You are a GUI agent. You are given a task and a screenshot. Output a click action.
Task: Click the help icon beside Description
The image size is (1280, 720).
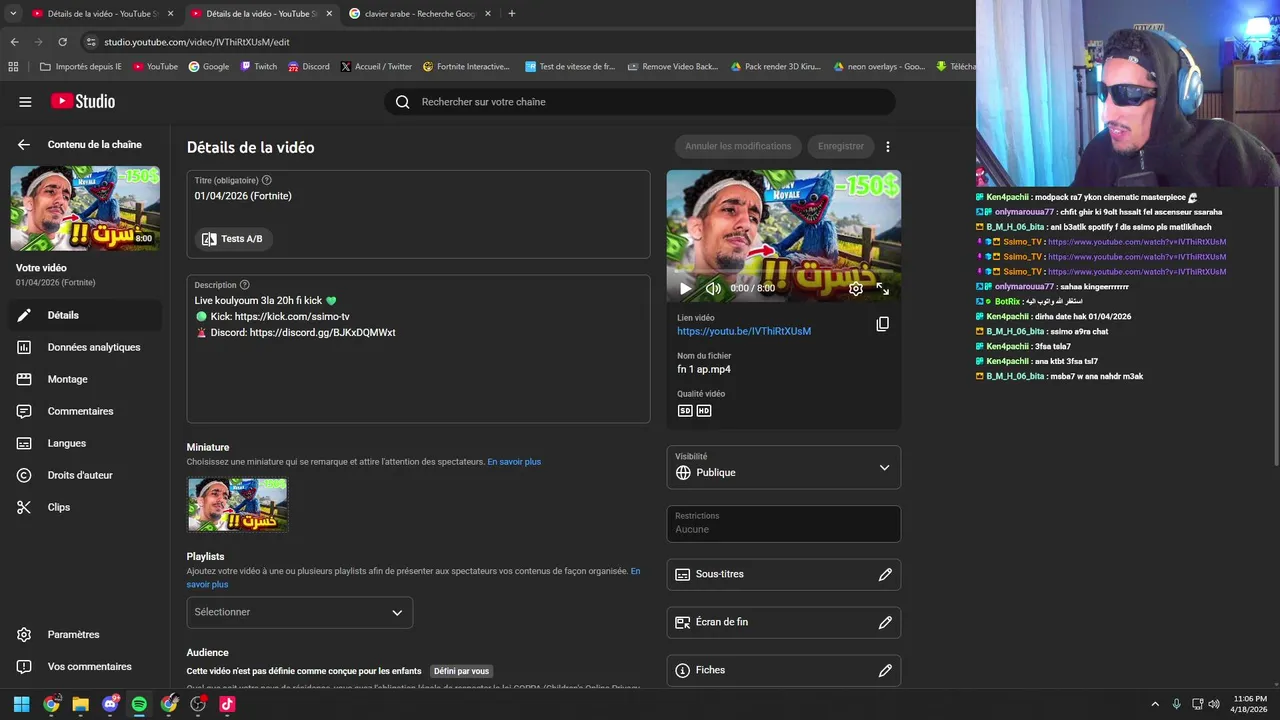[x=245, y=285]
